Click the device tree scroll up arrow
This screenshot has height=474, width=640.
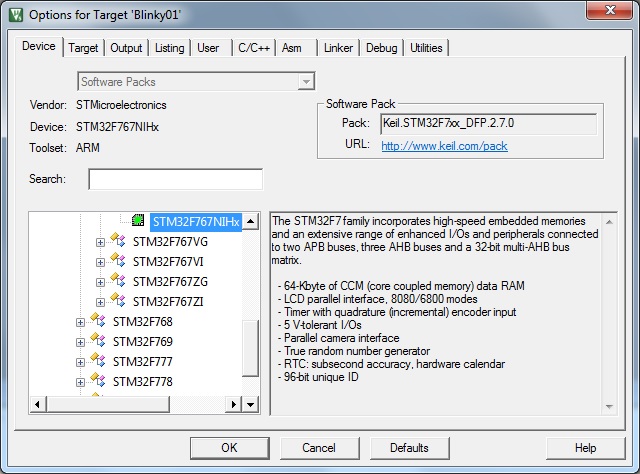(x=251, y=221)
